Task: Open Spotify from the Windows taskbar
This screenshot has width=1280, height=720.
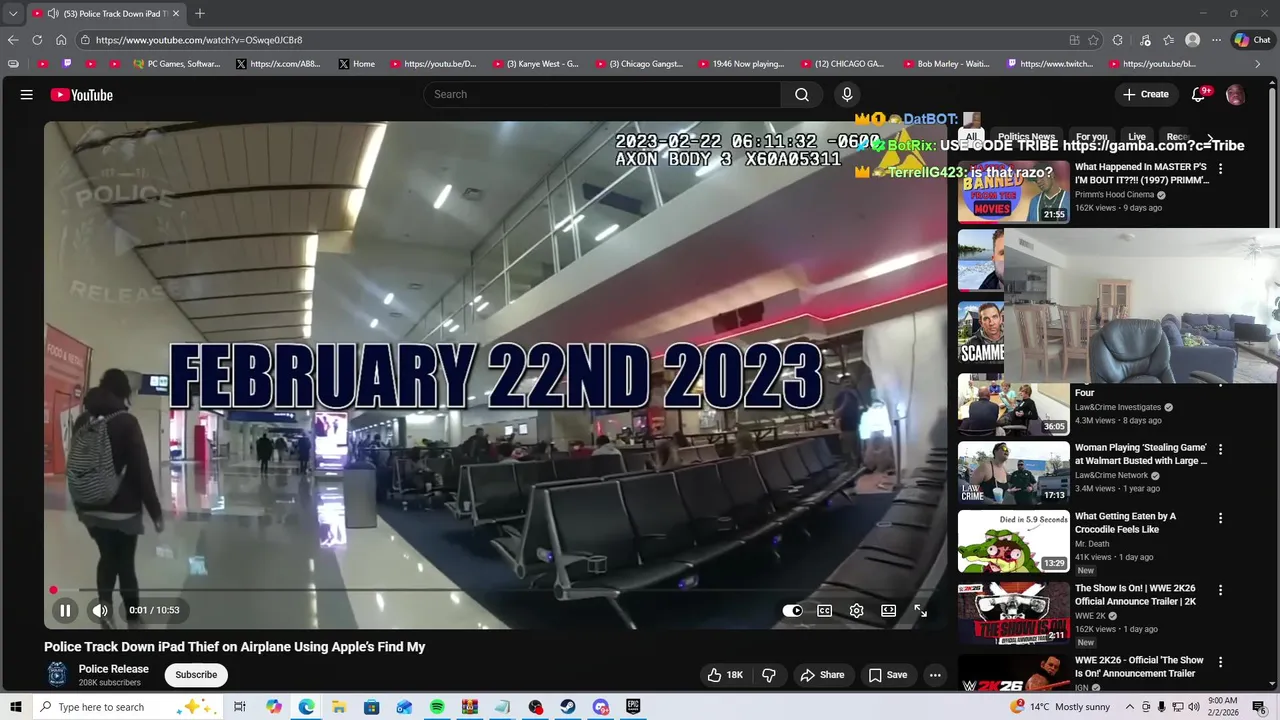Action: [x=437, y=707]
